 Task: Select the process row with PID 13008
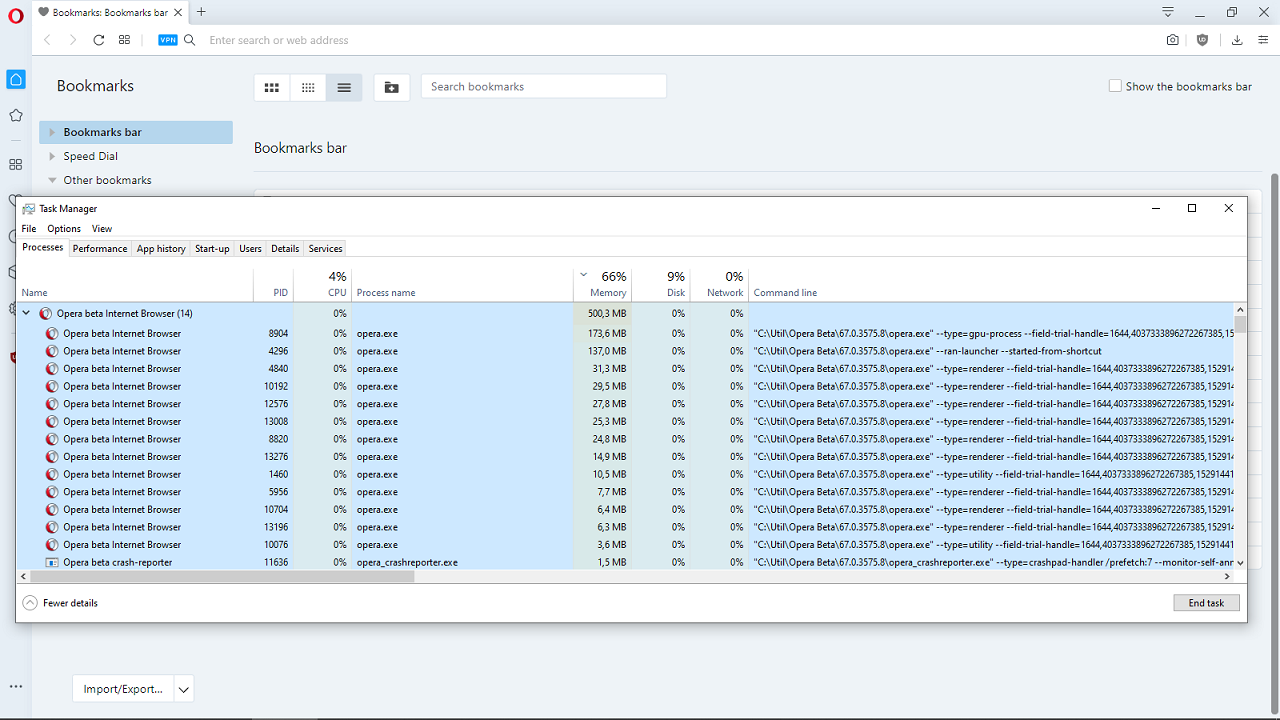[625, 421]
